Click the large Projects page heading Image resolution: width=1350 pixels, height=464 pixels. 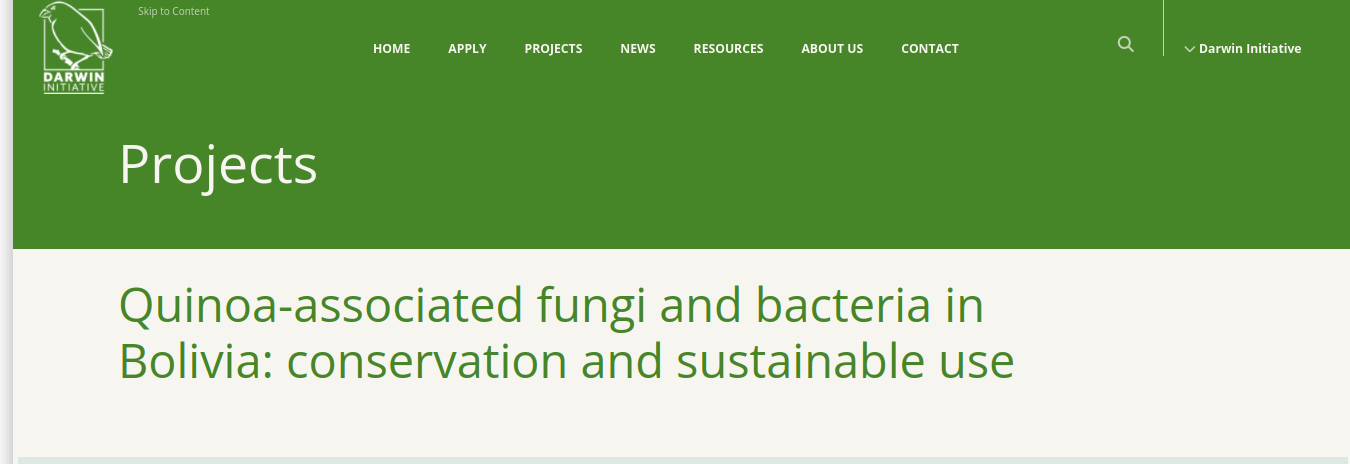pos(218,165)
